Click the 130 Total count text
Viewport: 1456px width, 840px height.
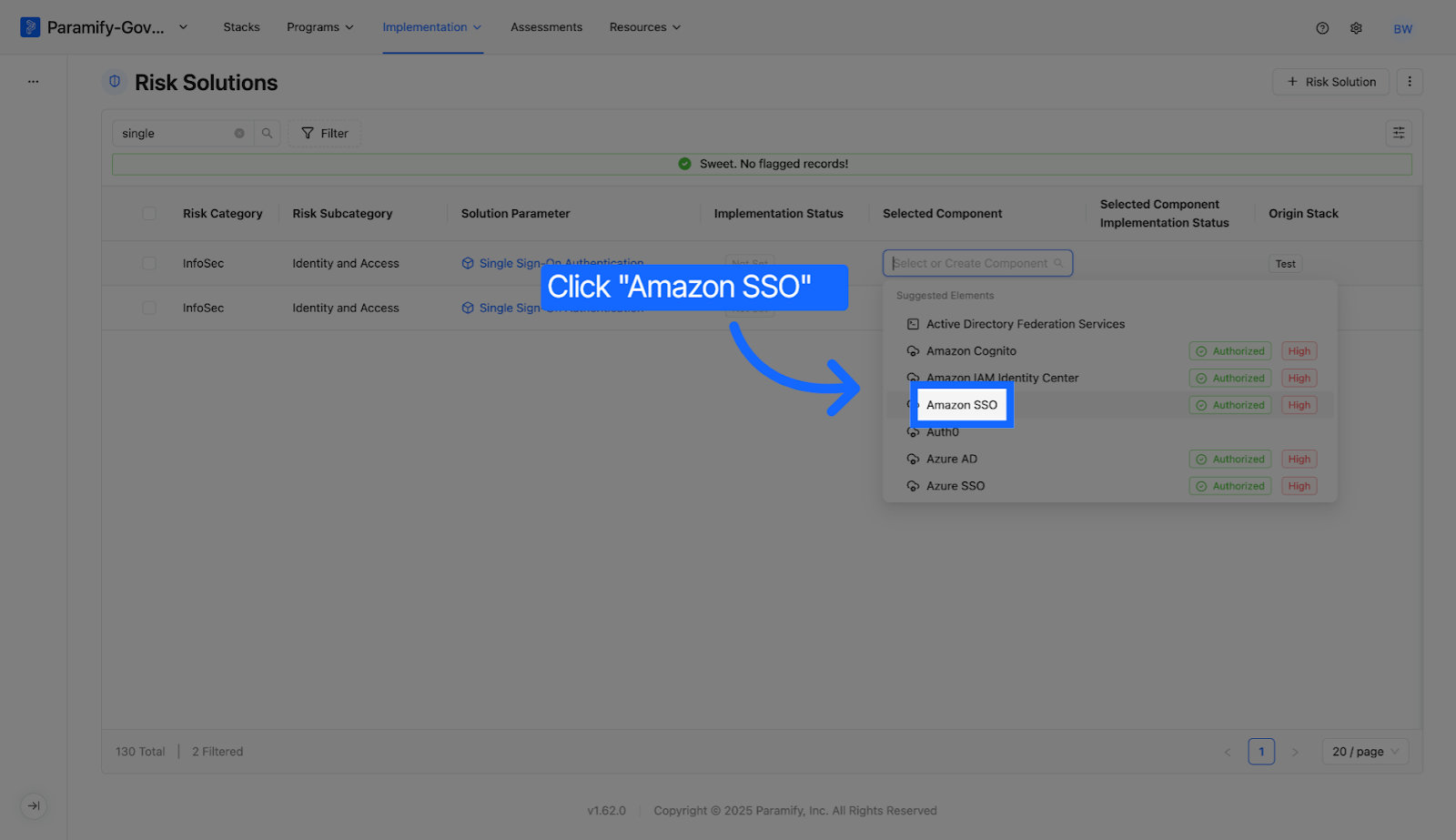tap(140, 752)
